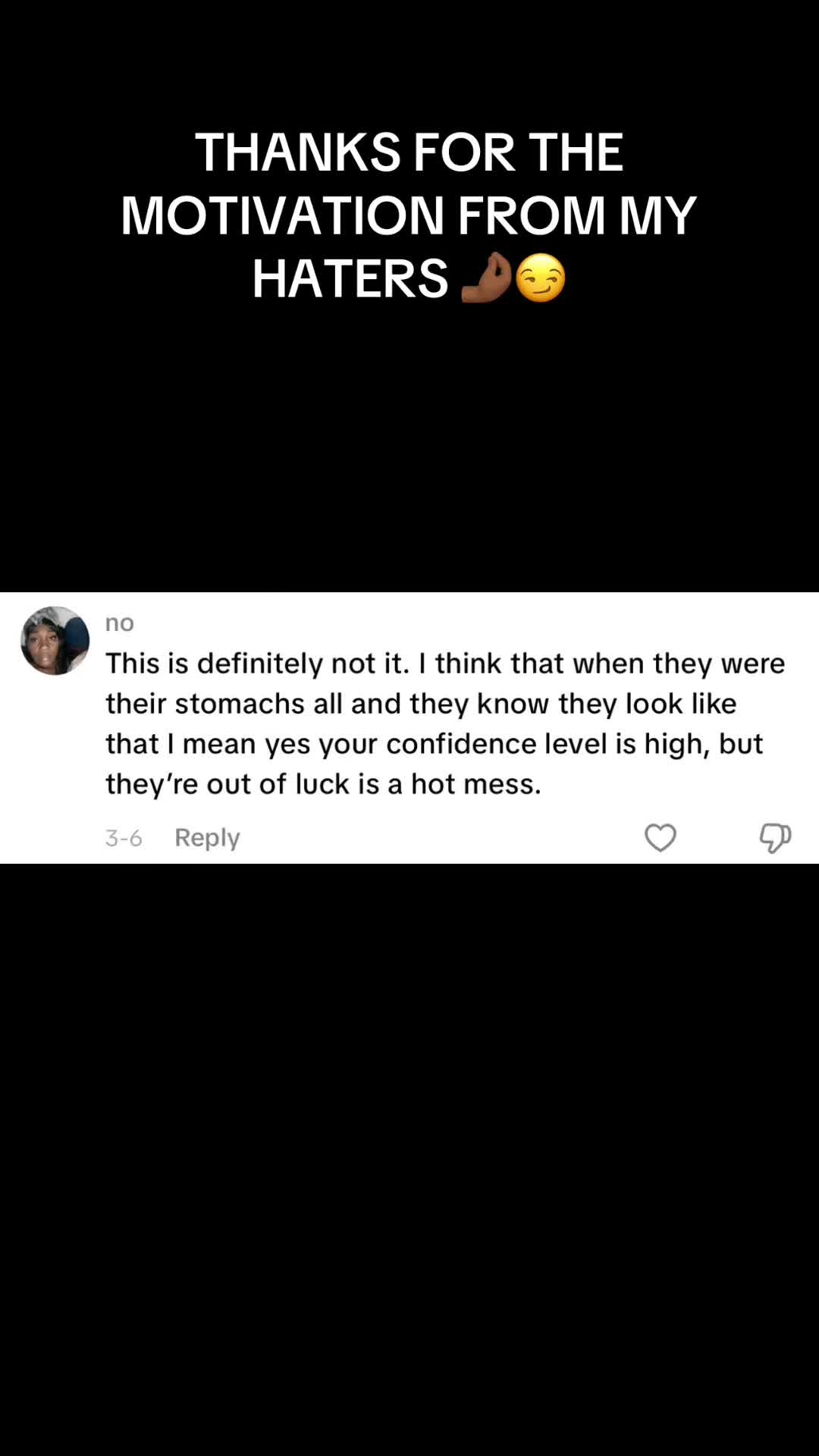Click the smirking face emoji in title
The image size is (819, 1456).
541,278
